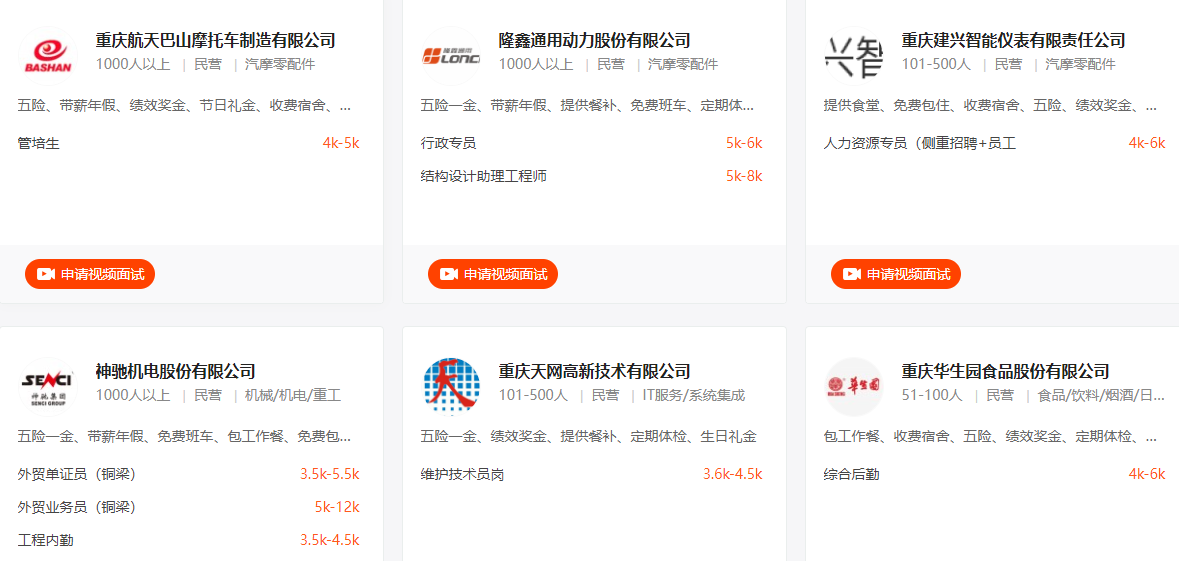The width and height of the screenshot is (1179, 561).
Task: Open company page 重庆建兴智能仪表有限责任公司
Action: pos(1013,40)
